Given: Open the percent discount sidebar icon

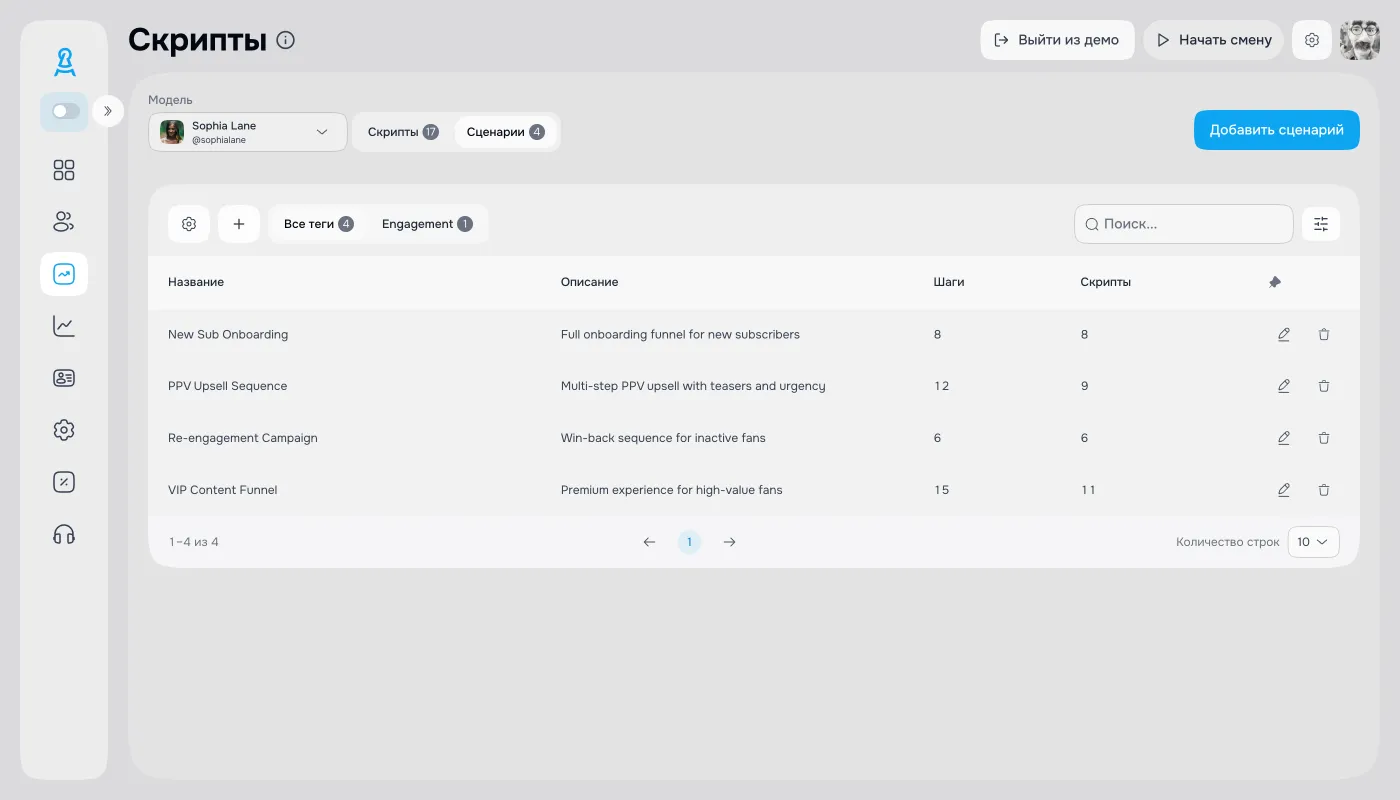Looking at the screenshot, I should pyautogui.click(x=64, y=482).
